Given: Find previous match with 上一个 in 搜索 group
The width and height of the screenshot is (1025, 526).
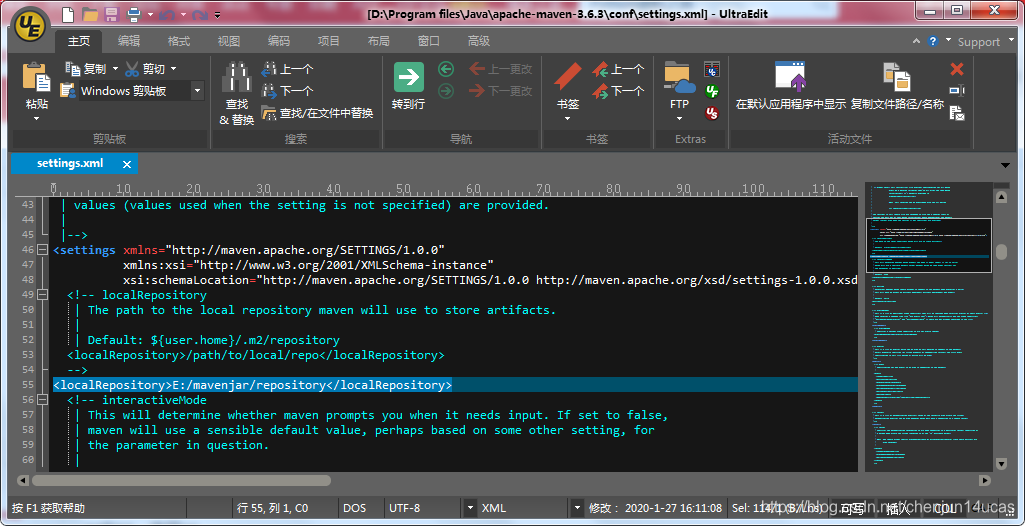Looking at the screenshot, I should (x=288, y=69).
